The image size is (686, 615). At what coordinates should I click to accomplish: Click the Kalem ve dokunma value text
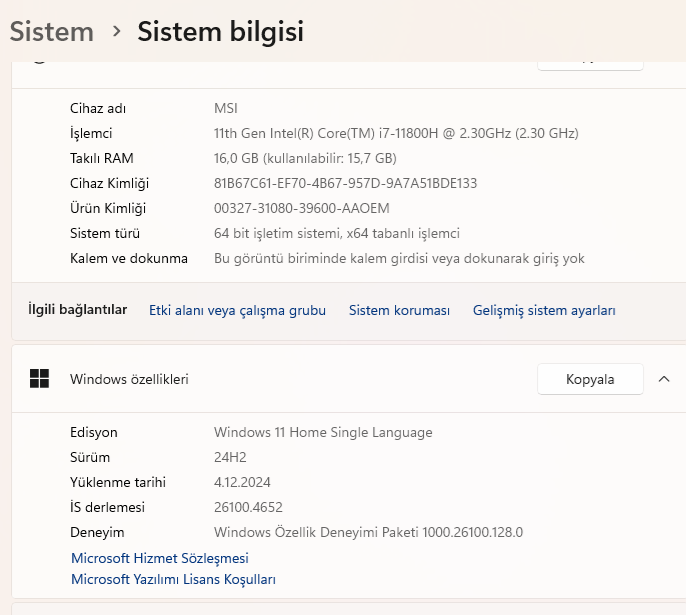click(x=399, y=258)
